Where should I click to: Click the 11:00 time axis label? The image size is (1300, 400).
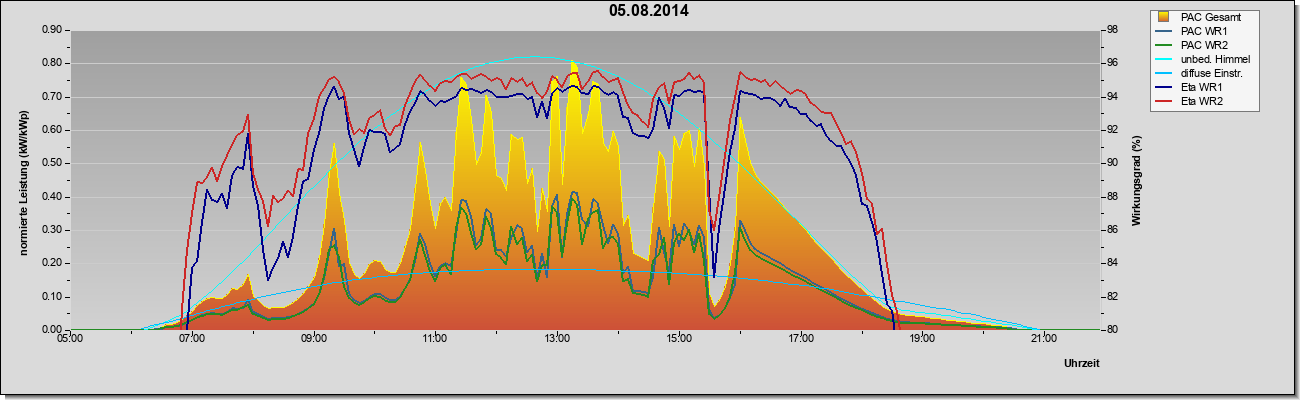[435, 339]
